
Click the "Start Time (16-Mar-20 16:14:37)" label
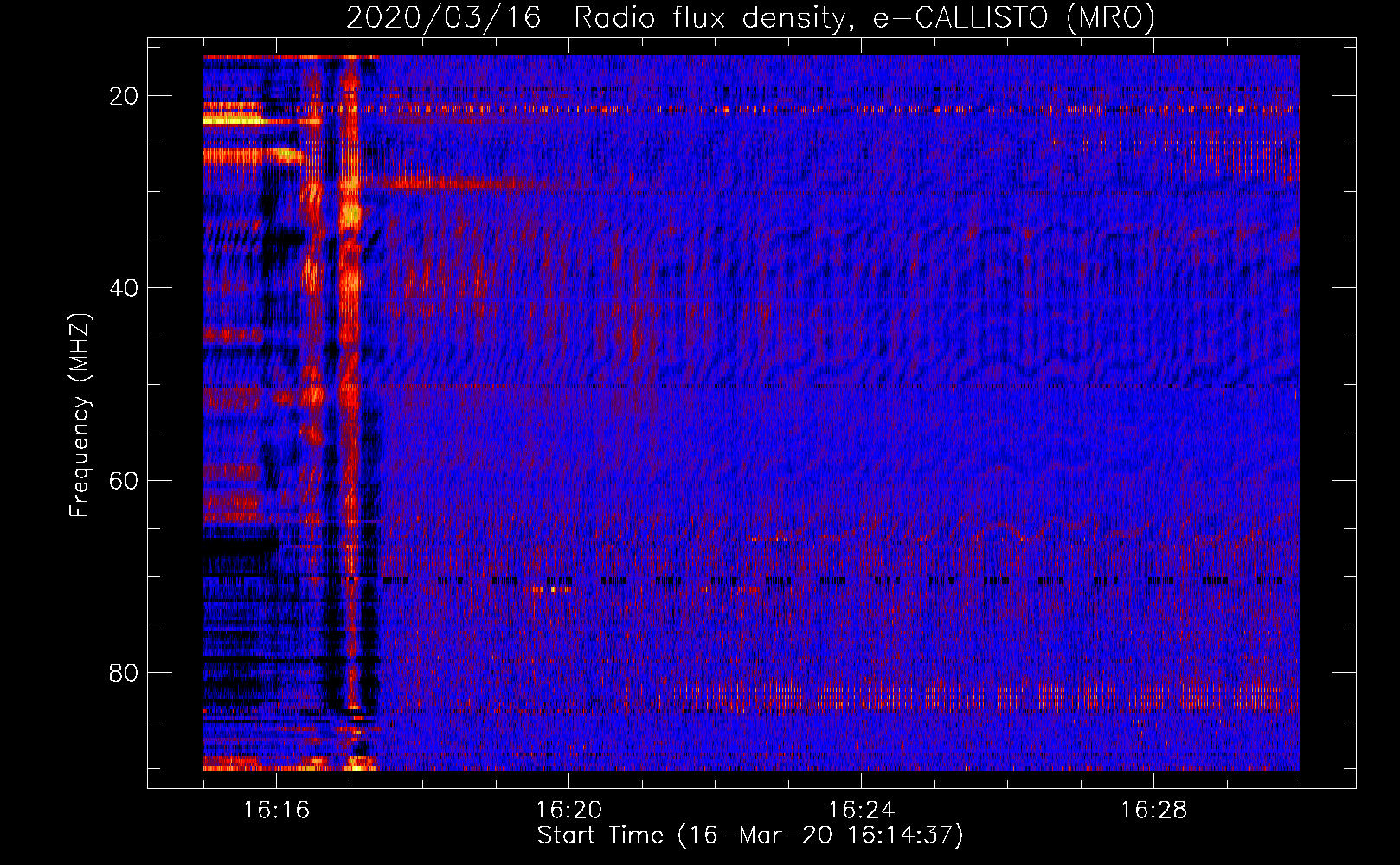tap(750, 836)
